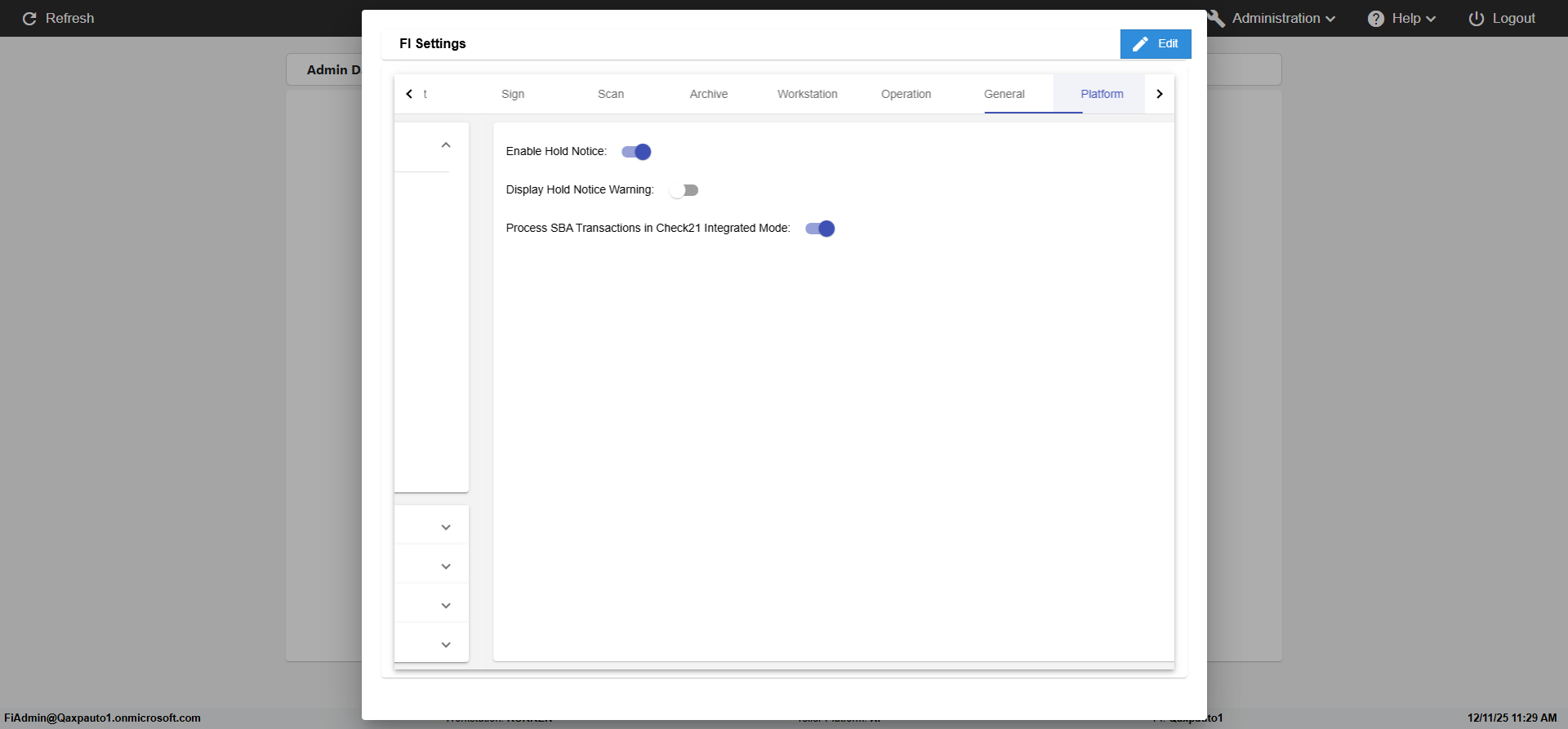Switch to the Scan tab

click(611, 94)
